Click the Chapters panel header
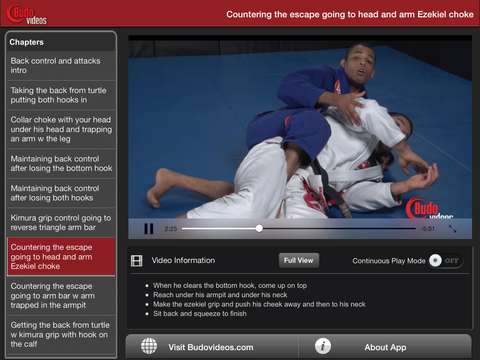 [61, 42]
